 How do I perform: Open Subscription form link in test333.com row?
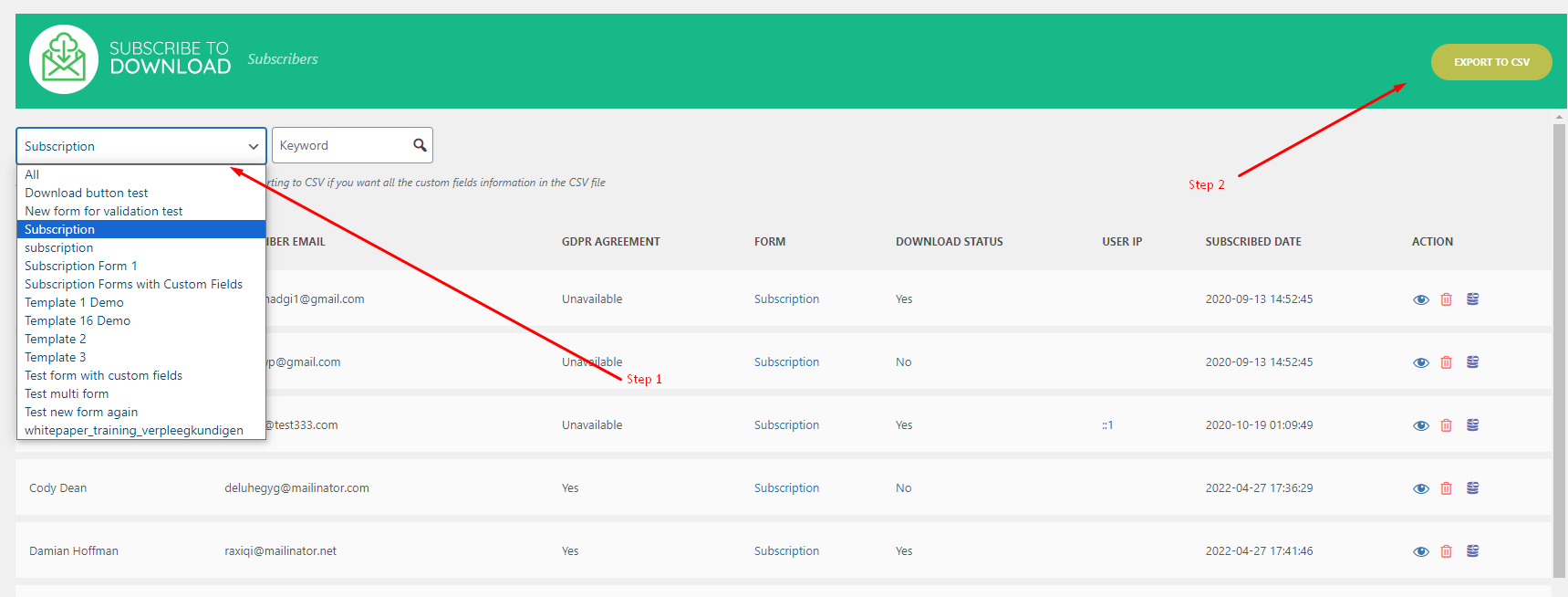tap(786, 425)
